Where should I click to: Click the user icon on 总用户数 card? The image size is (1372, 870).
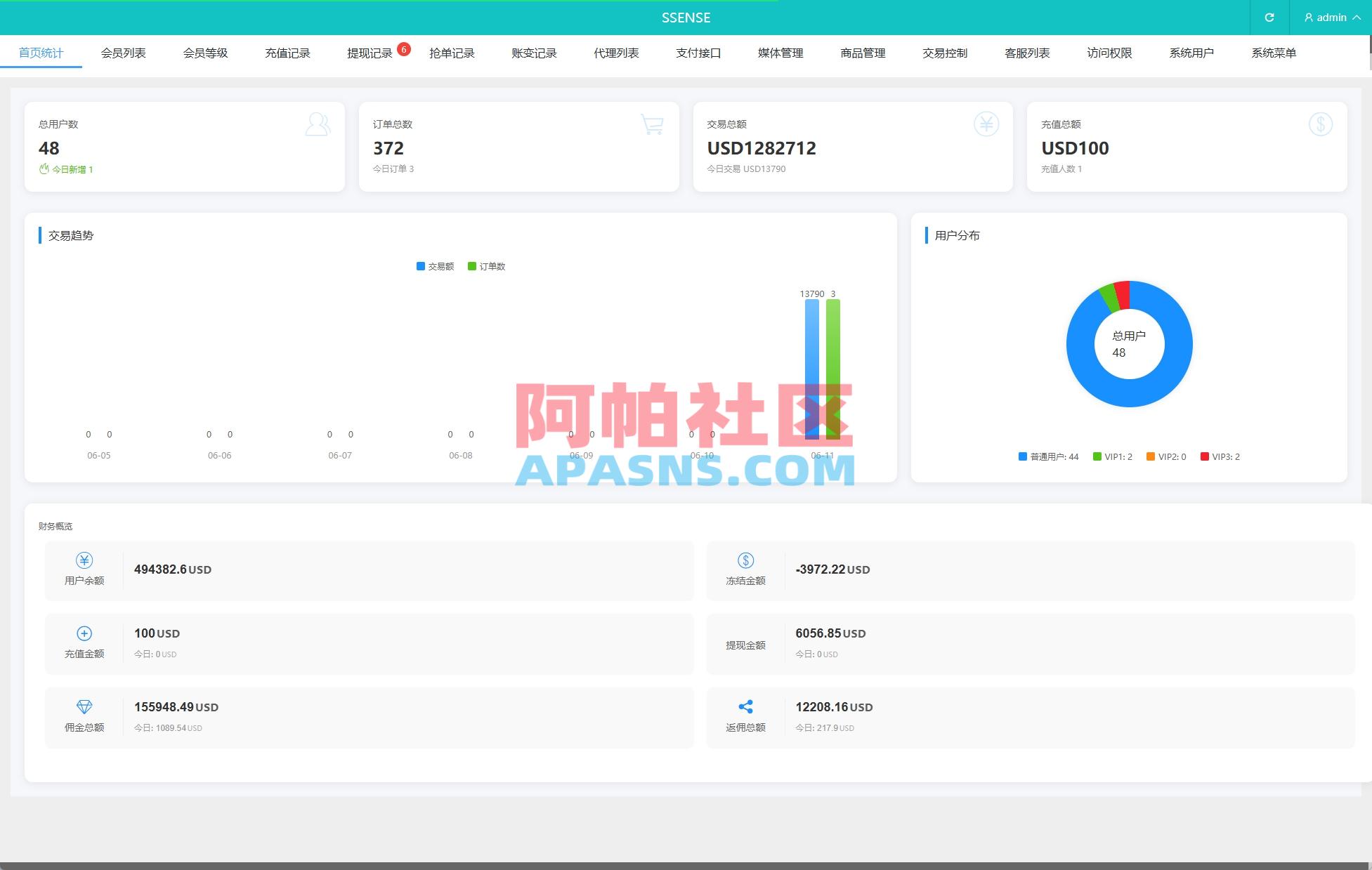click(318, 124)
